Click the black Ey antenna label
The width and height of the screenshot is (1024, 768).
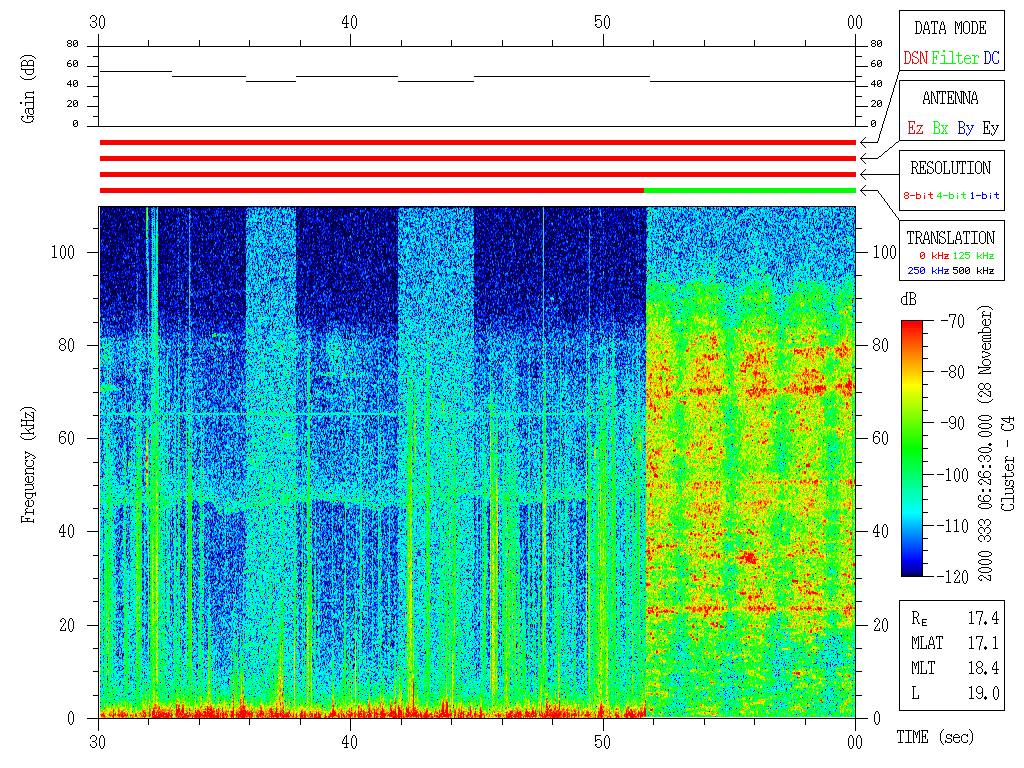990,129
